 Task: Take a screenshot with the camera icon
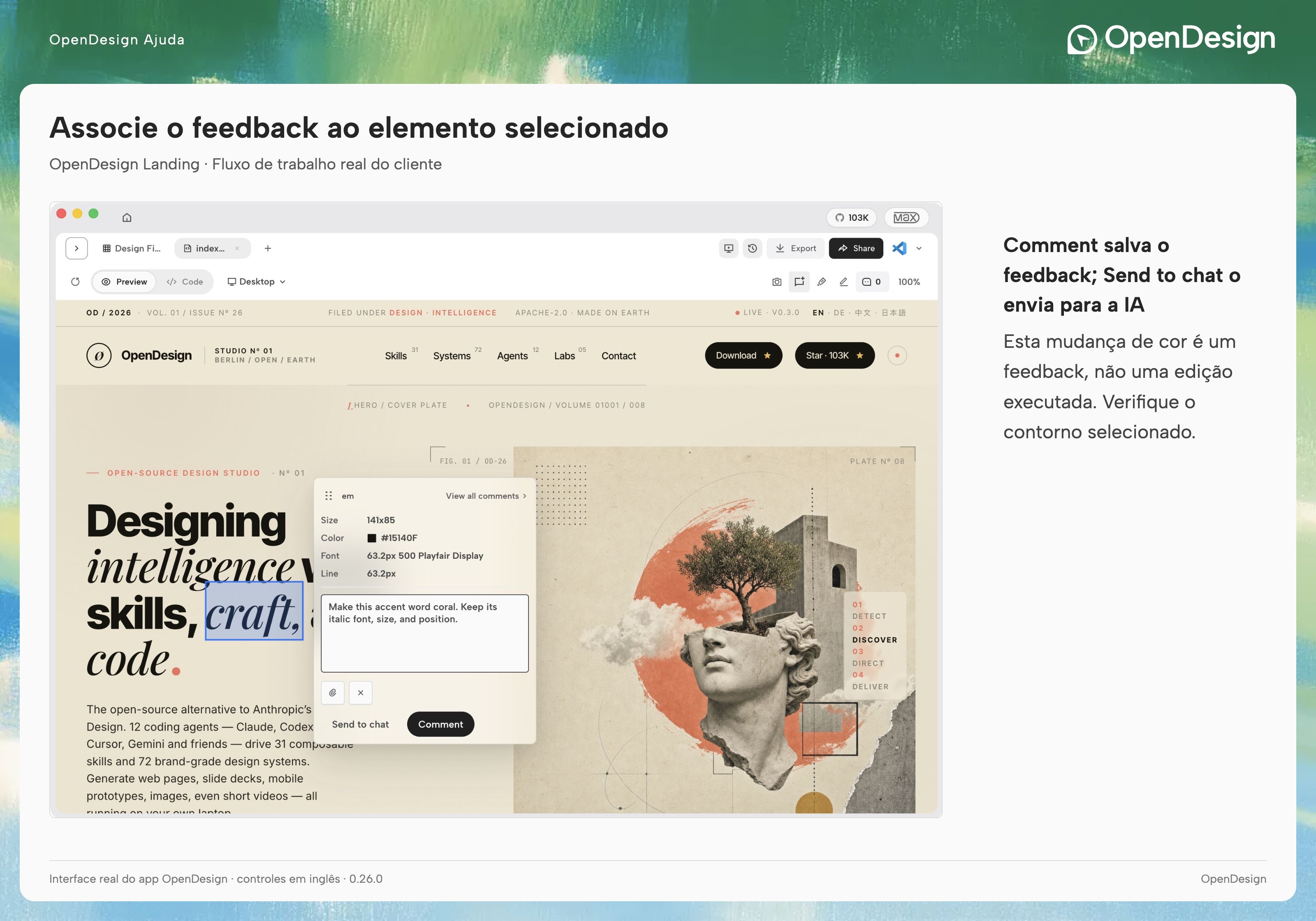pyautogui.click(x=777, y=281)
